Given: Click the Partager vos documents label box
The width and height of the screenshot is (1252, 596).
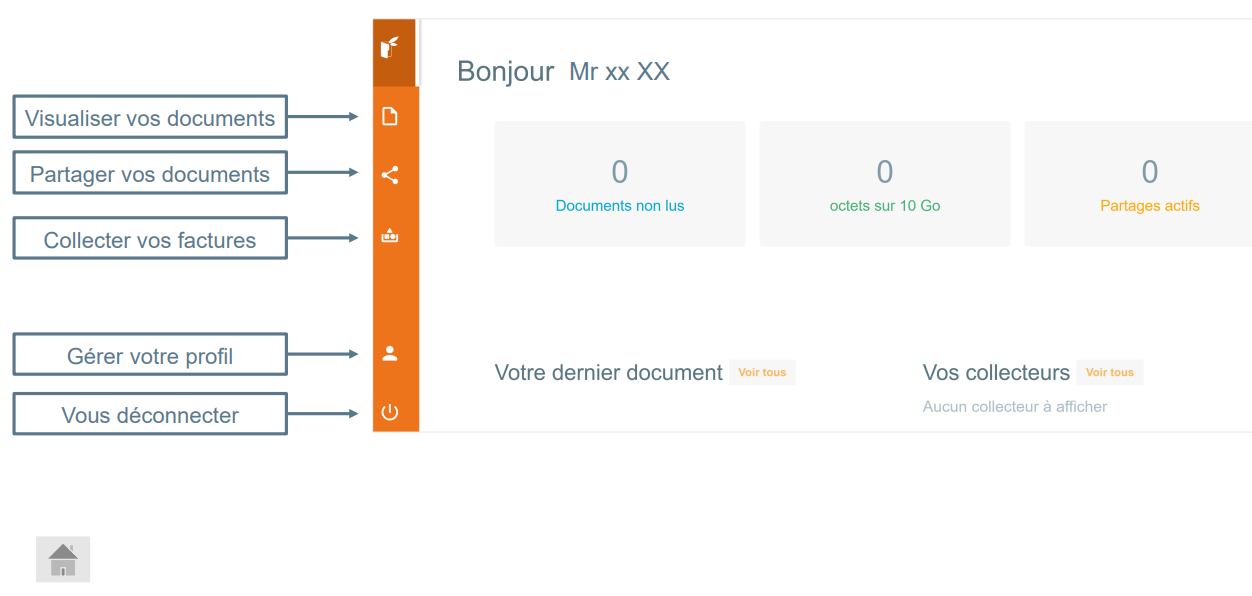Looking at the screenshot, I should click(149, 172).
